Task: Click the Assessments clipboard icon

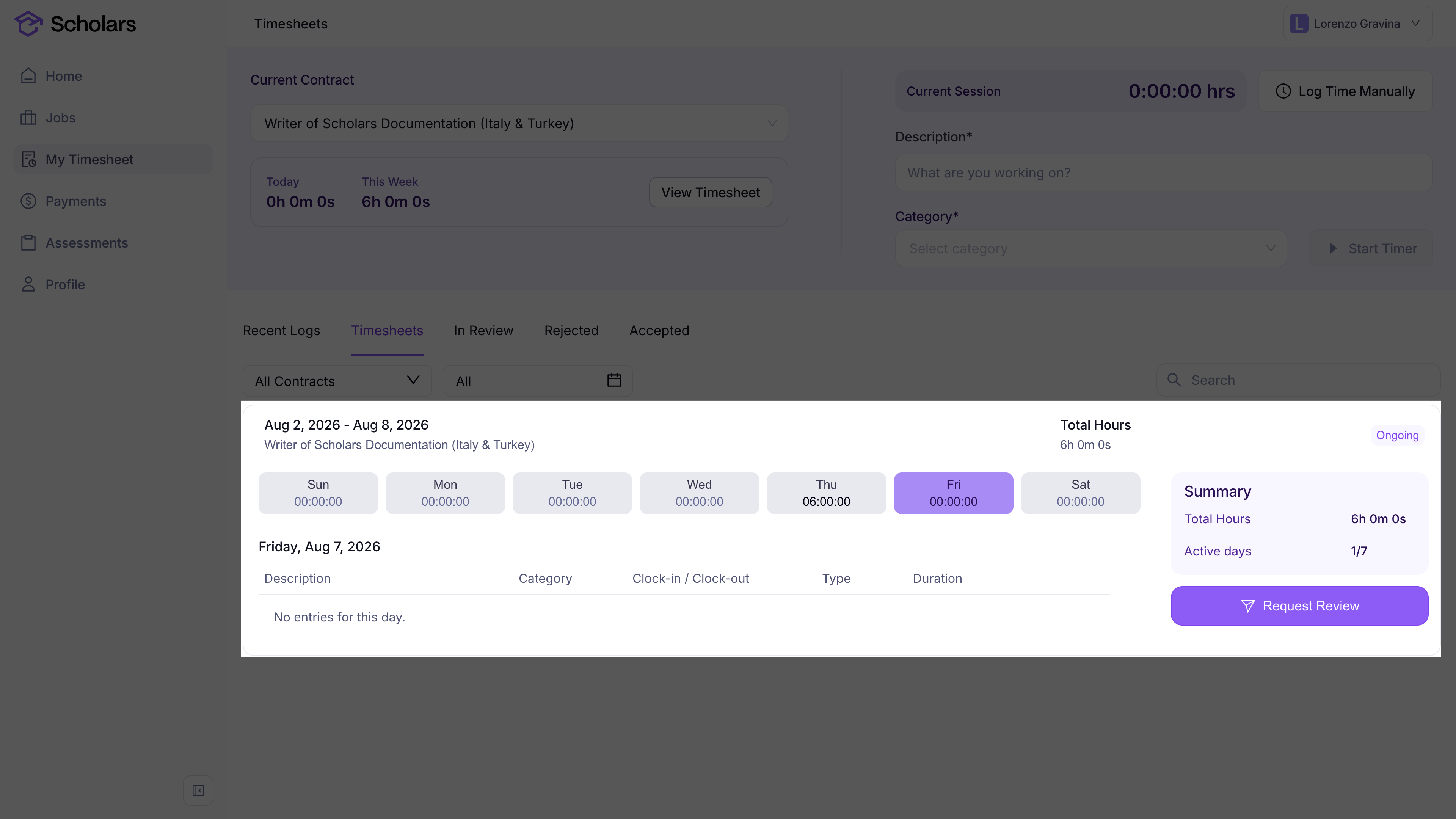Action: pyautogui.click(x=28, y=243)
